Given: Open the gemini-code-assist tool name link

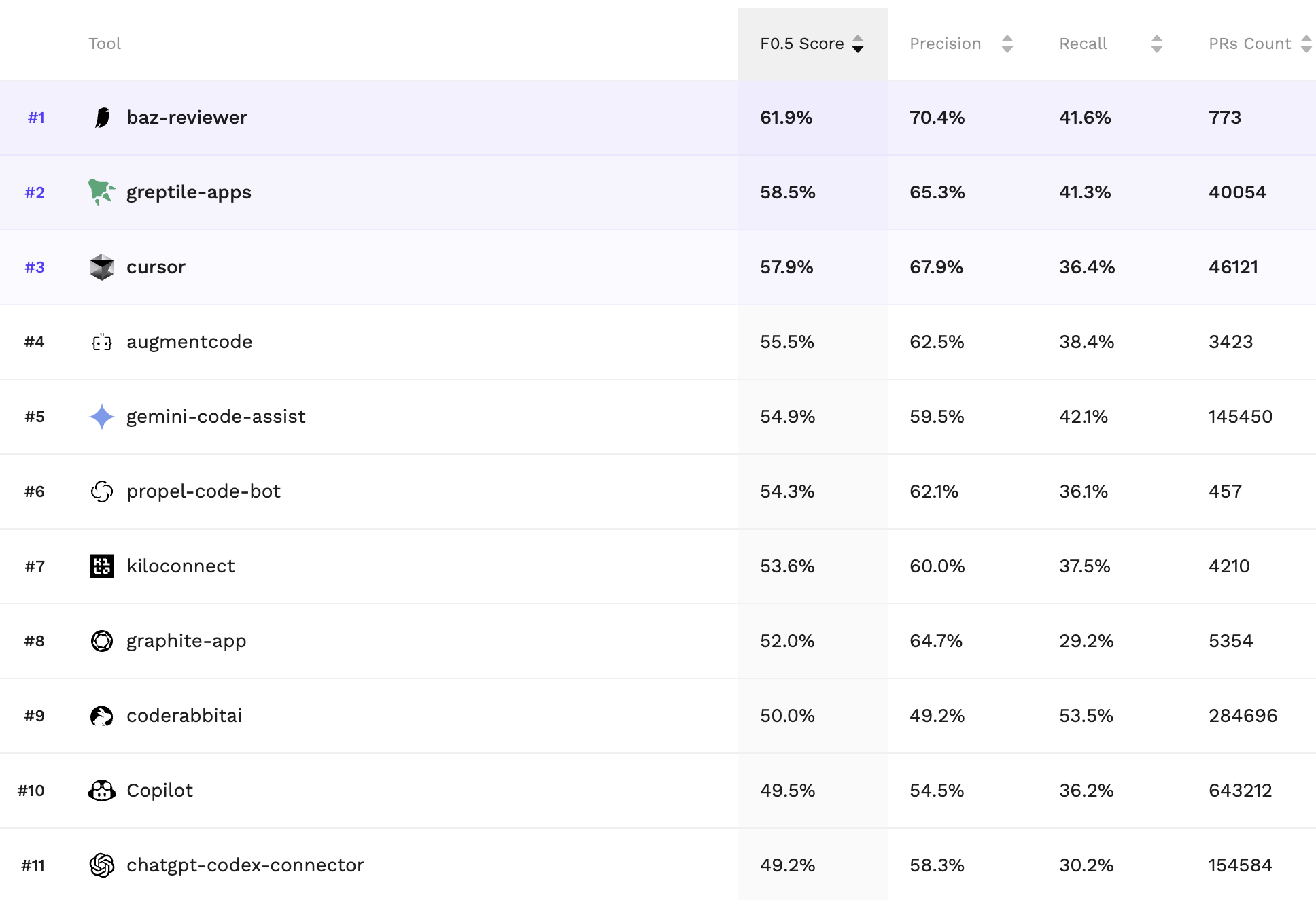Looking at the screenshot, I should (216, 417).
